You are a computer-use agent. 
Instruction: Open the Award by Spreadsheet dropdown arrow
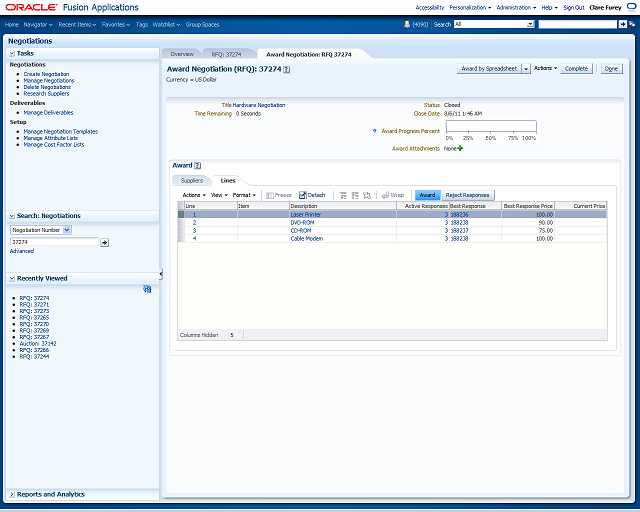point(526,69)
